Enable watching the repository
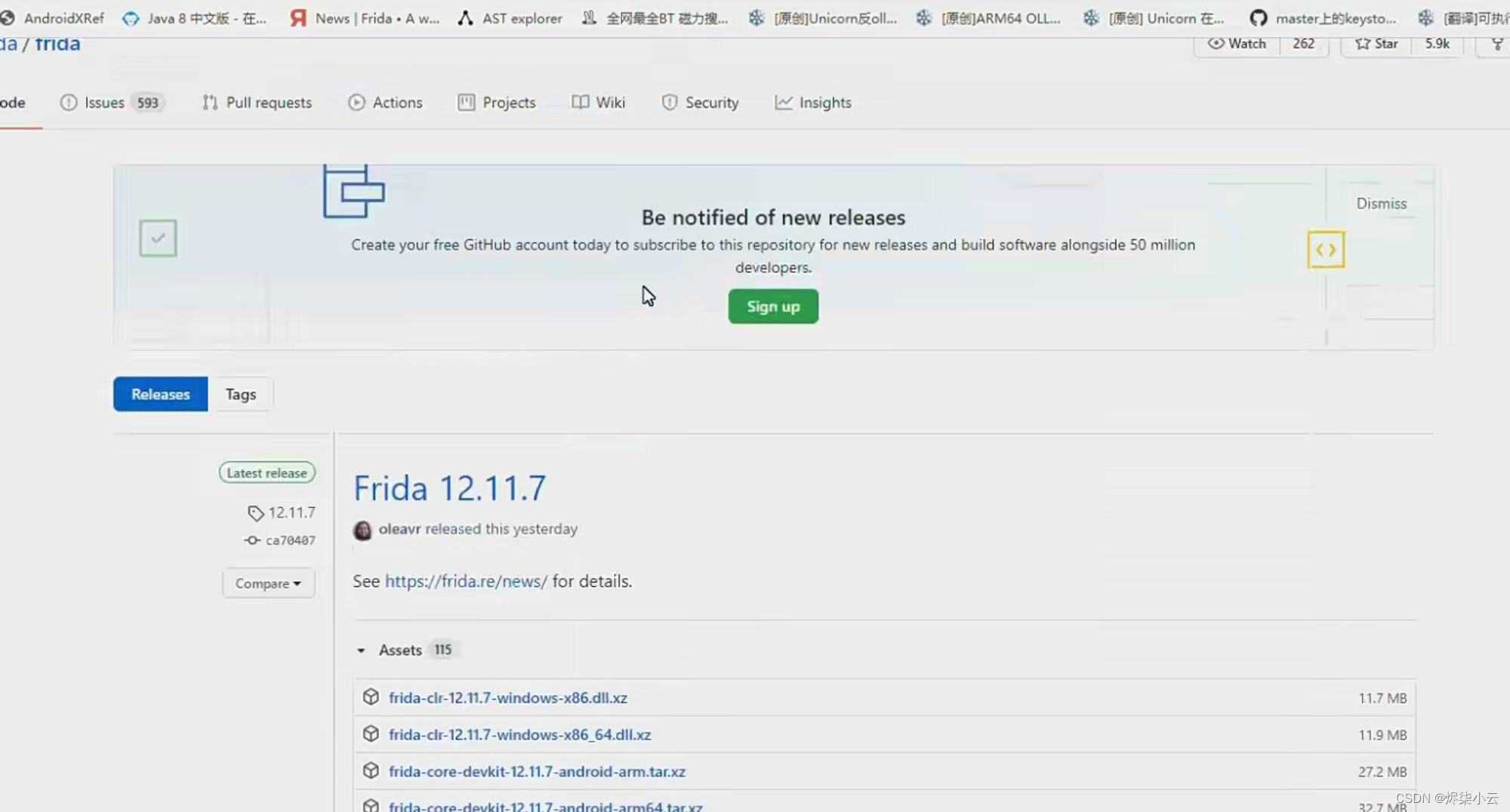This screenshot has height=812, width=1510. point(1237,44)
